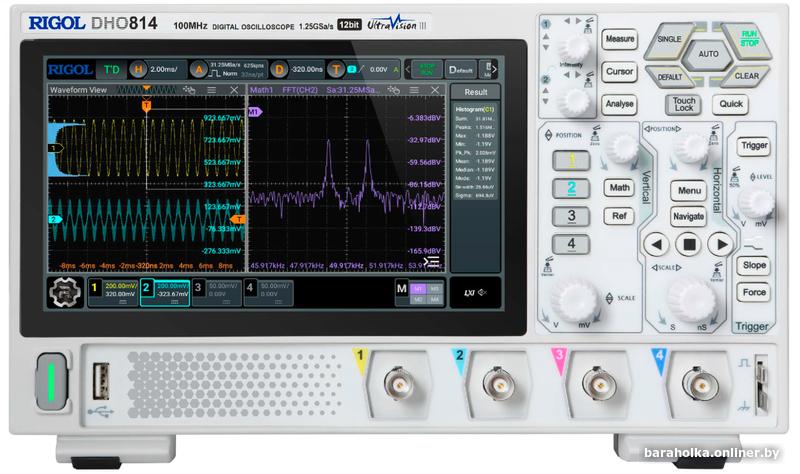Open the FFT peak list icon

(x=431, y=262)
